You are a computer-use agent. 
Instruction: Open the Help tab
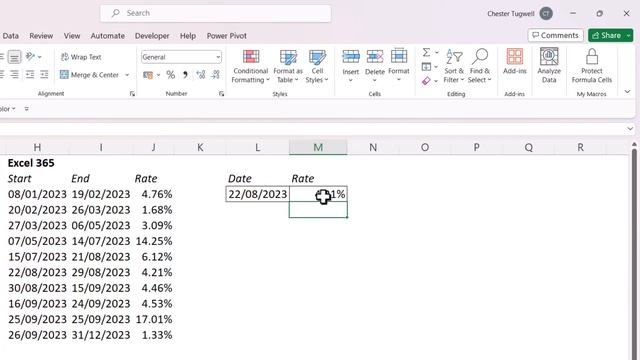click(188, 36)
